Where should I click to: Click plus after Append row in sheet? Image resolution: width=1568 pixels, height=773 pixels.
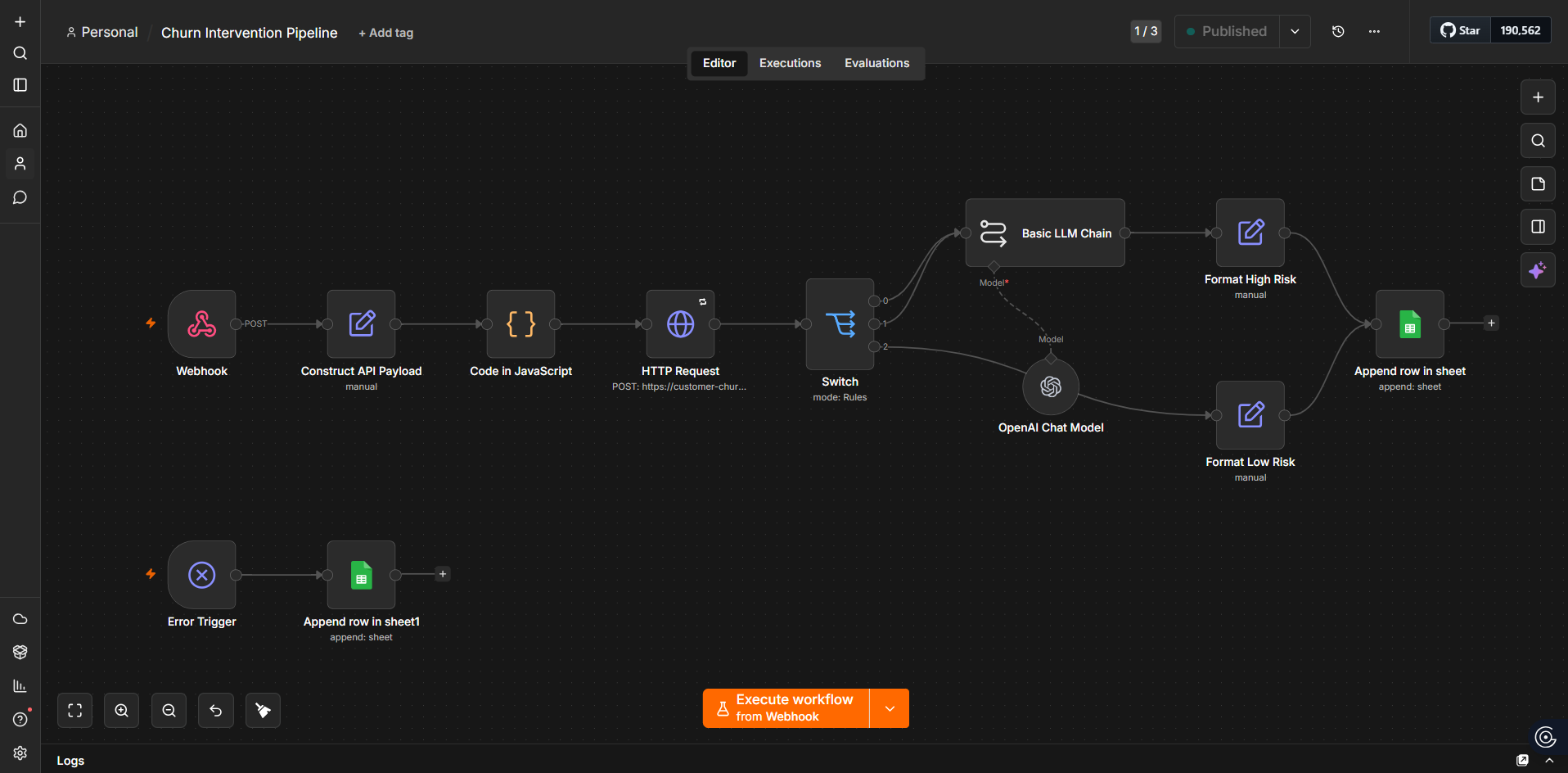click(x=1492, y=323)
